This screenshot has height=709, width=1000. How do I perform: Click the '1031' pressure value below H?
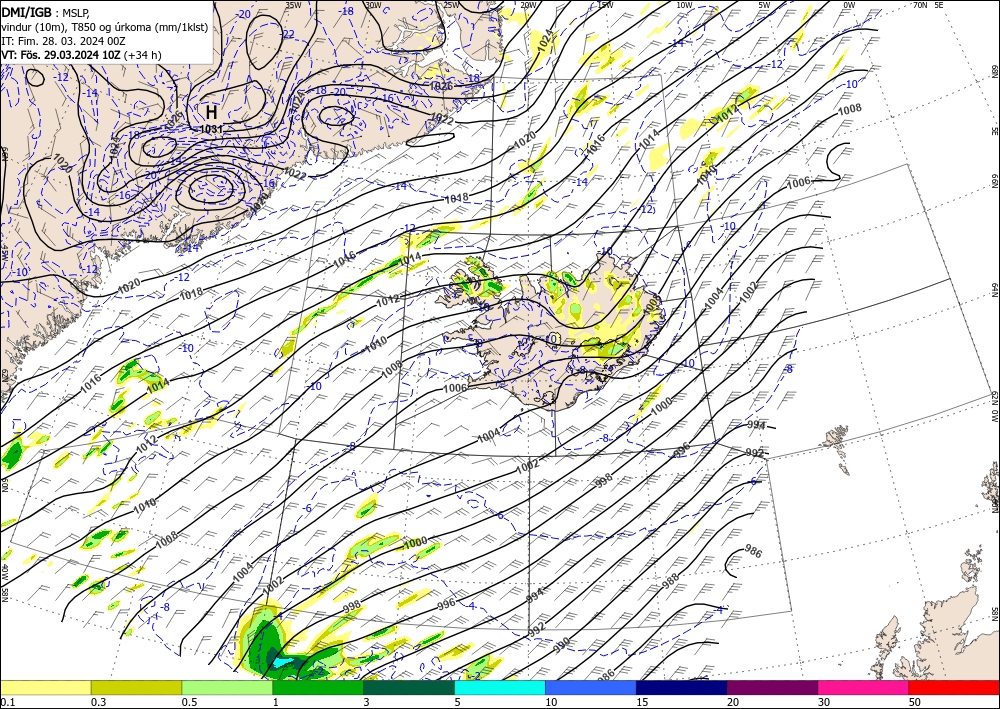pyautogui.click(x=211, y=129)
